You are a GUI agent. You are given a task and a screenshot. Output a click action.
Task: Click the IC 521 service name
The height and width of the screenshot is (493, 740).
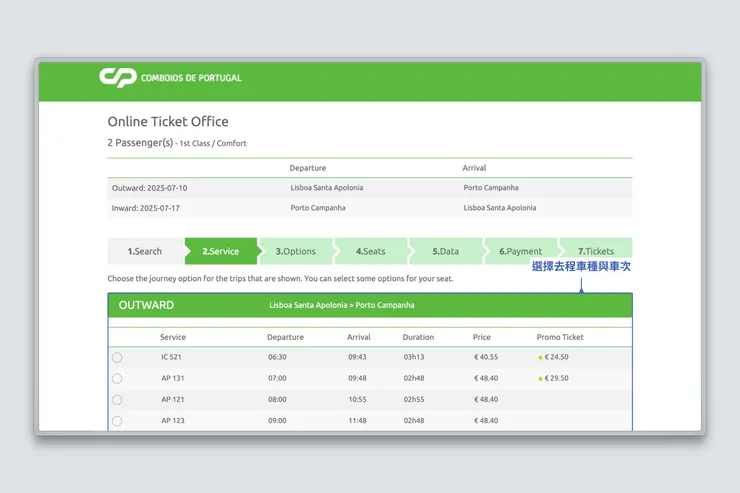(171, 357)
